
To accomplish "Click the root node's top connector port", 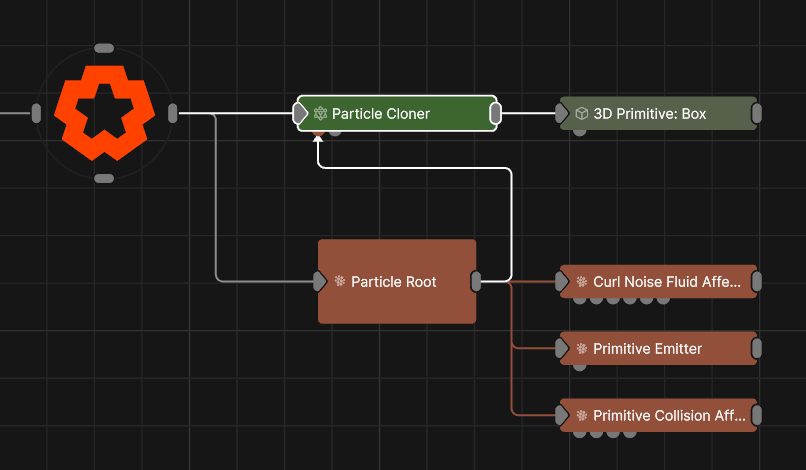I will [x=104, y=48].
